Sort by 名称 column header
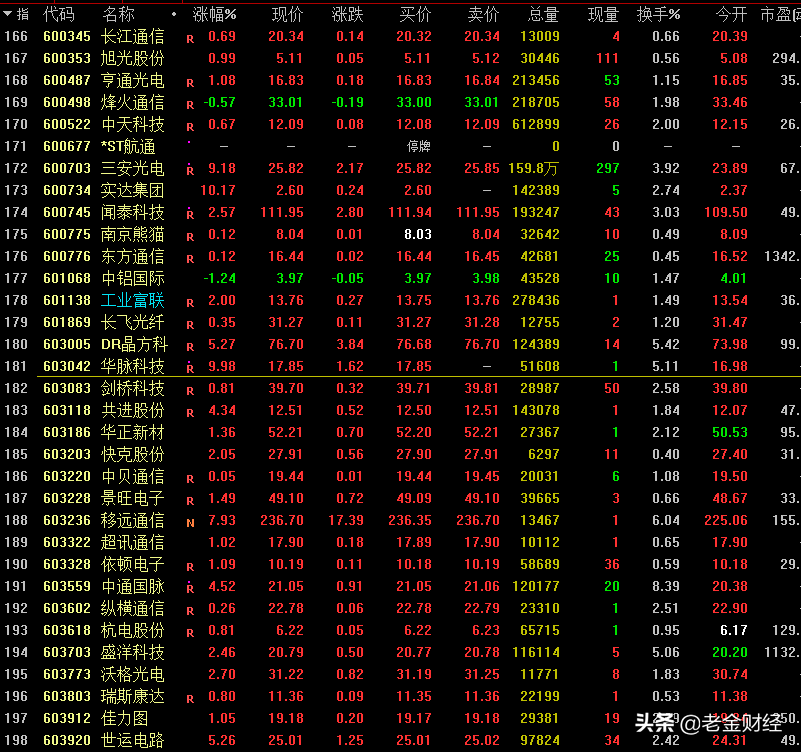Image resolution: width=801 pixels, height=752 pixels. point(118,14)
